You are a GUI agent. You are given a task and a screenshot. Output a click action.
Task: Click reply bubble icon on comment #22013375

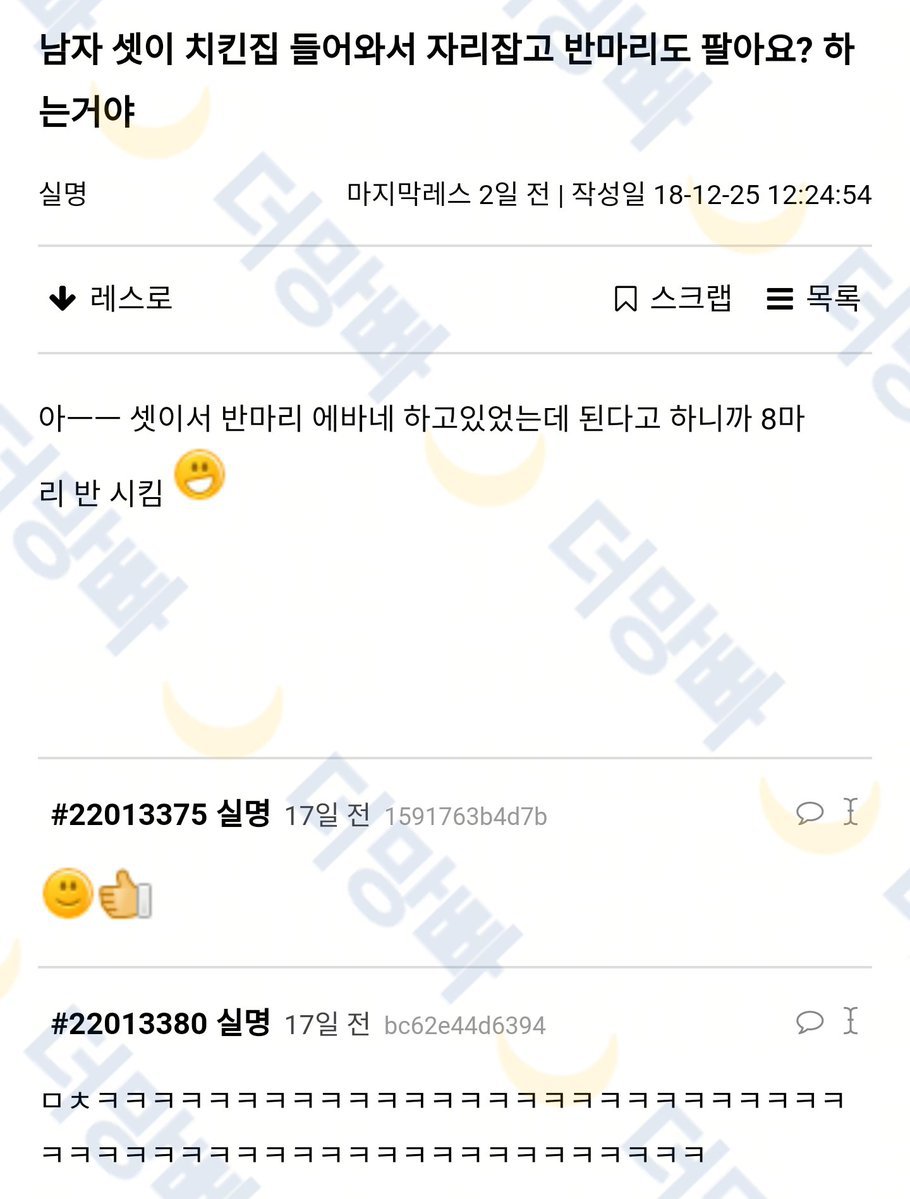pos(809,812)
